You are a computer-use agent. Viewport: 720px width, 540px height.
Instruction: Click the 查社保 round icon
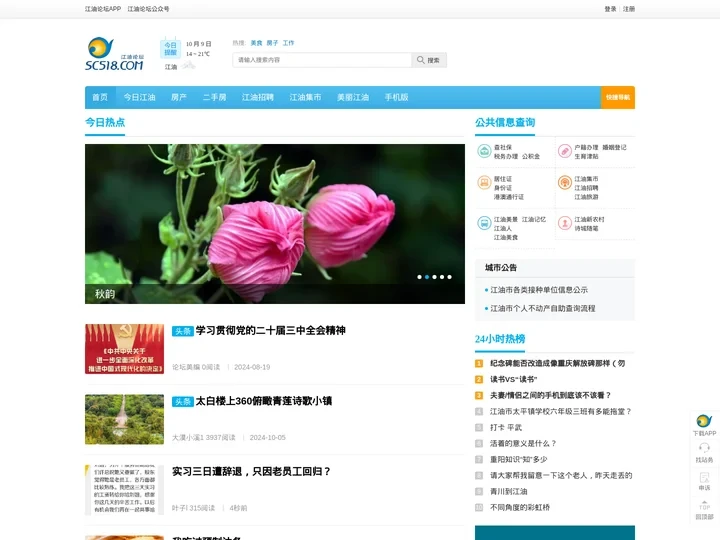click(484, 151)
